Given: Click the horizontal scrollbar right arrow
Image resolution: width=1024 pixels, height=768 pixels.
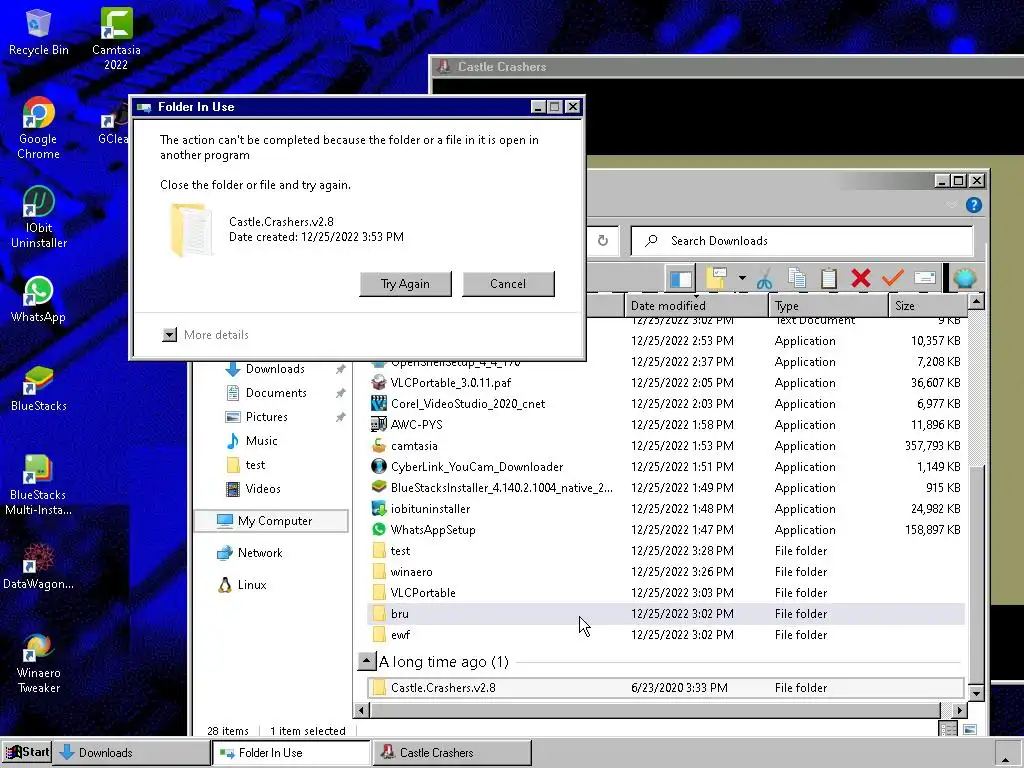Looking at the screenshot, I should [x=959, y=710].
